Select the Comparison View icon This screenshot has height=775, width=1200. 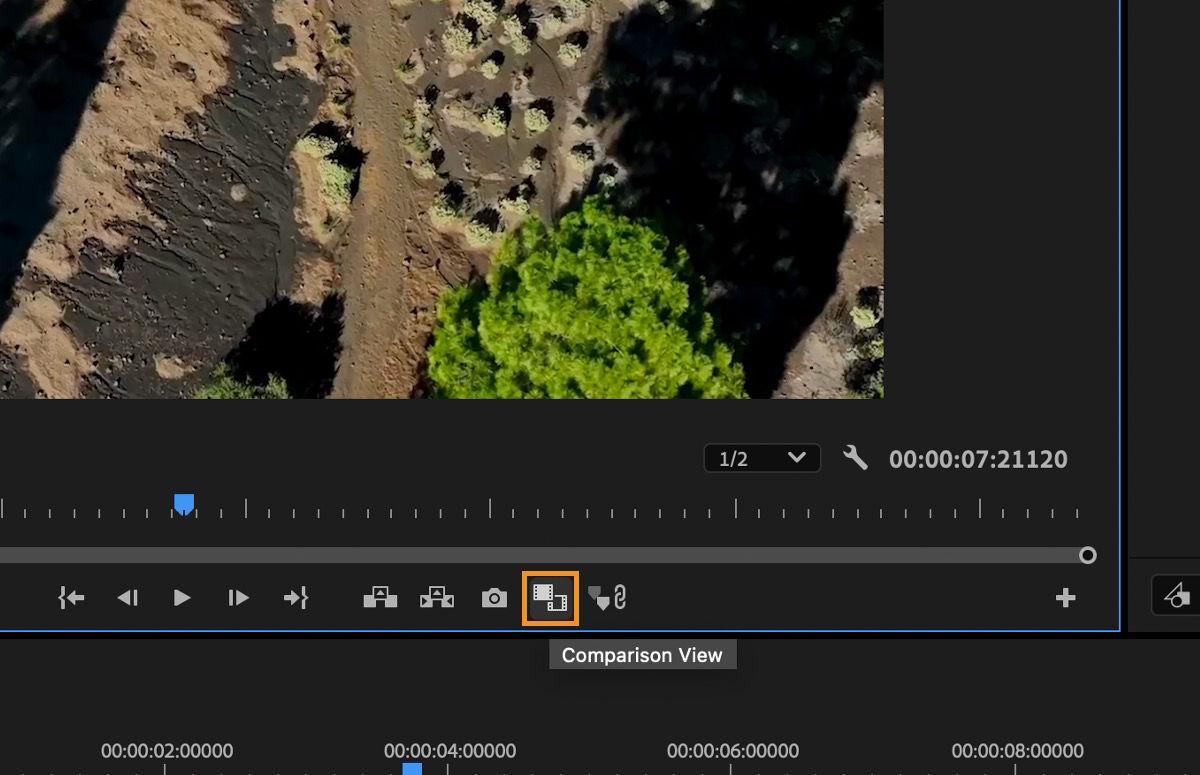click(x=550, y=597)
